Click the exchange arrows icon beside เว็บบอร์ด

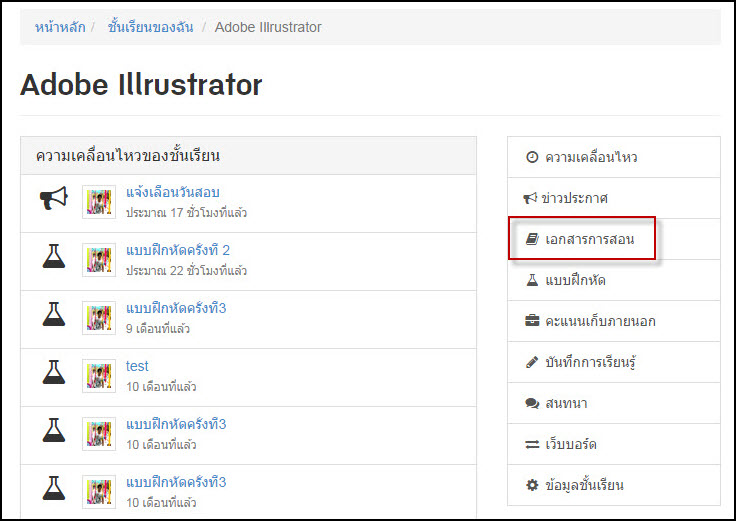(x=532, y=444)
